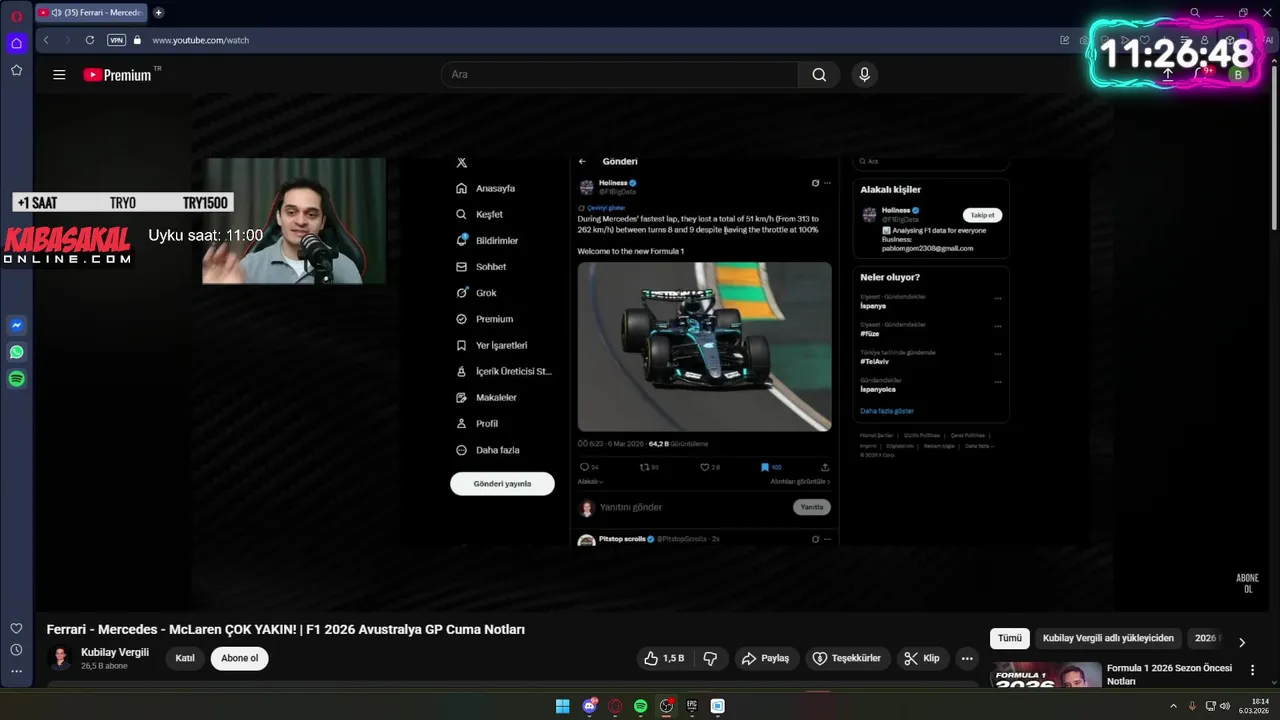Open sidebar three-dot setup menu
Image resolution: width=1280 pixels, height=720 pixels.
point(16,672)
